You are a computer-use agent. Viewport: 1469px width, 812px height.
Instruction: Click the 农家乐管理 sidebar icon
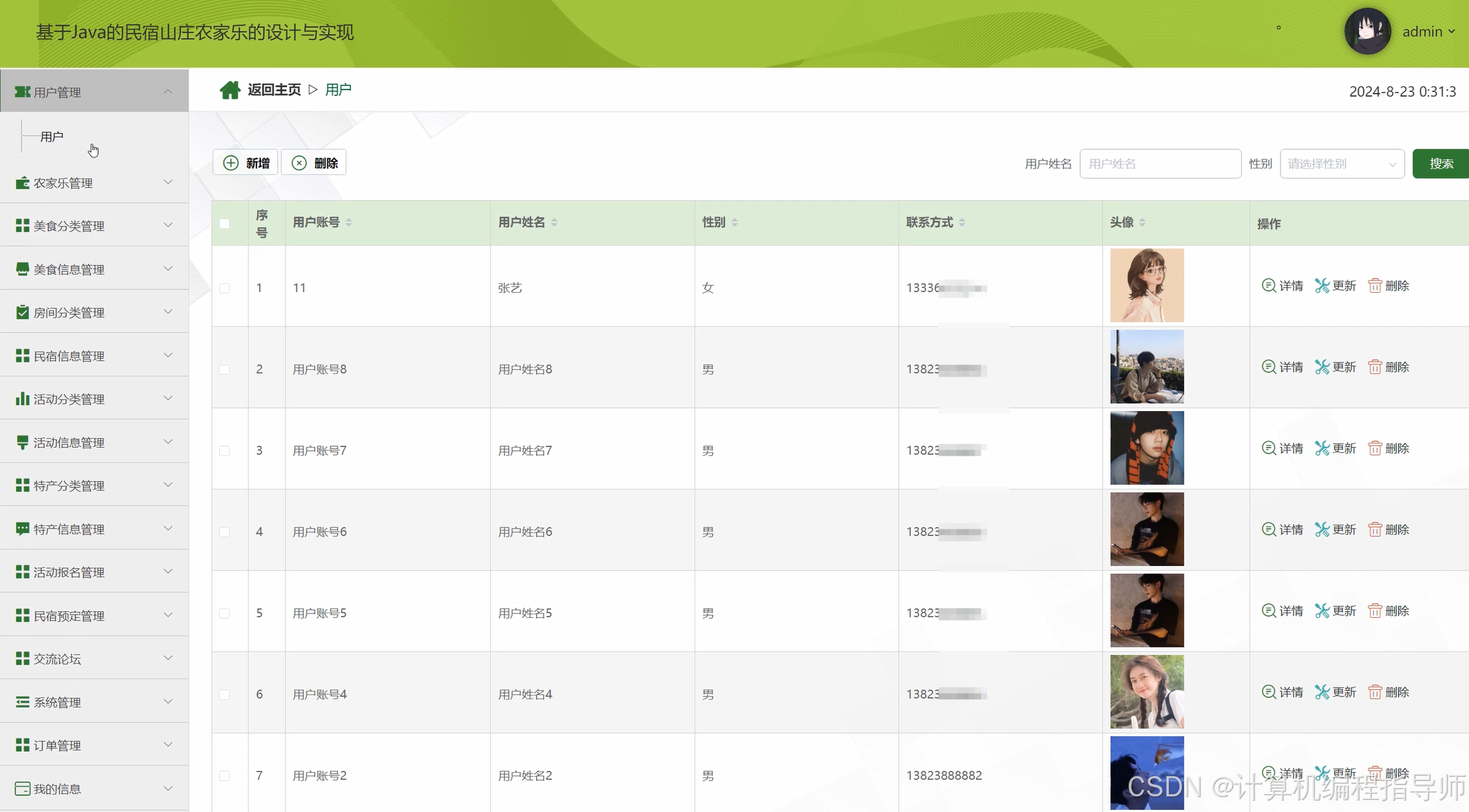click(x=22, y=183)
